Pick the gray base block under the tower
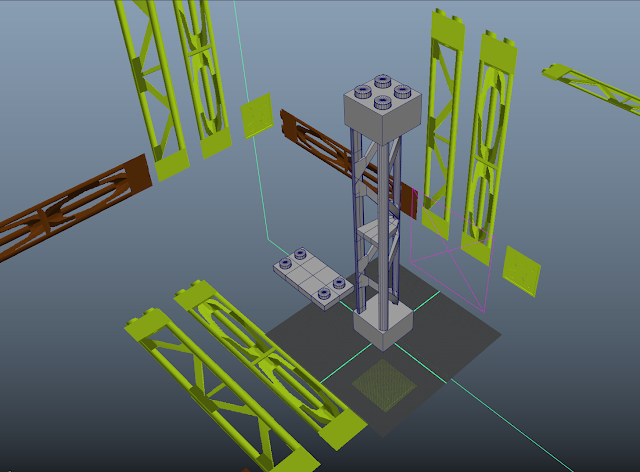 pyautogui.click(x=383, y=325)
